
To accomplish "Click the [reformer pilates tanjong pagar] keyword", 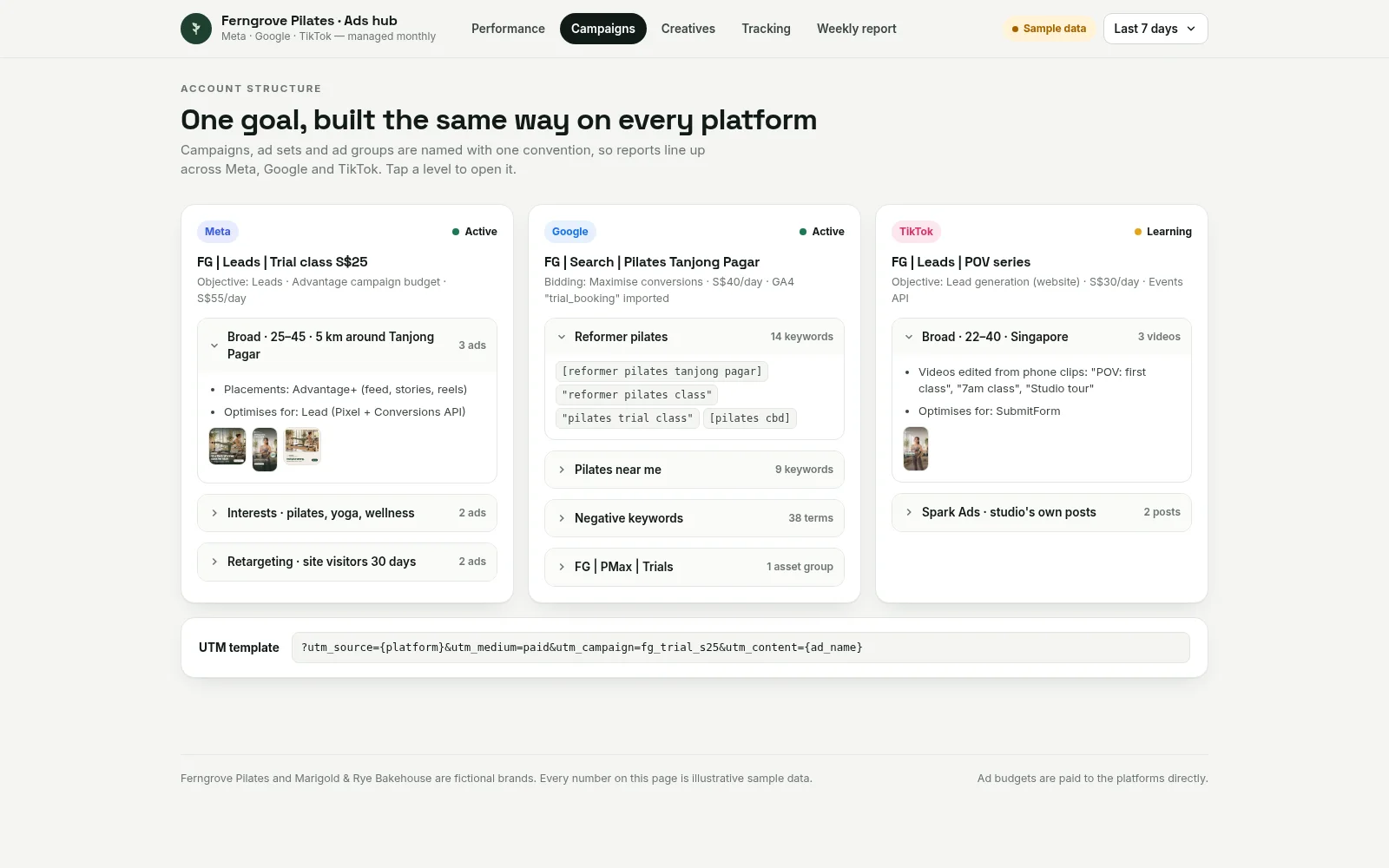I will pyautogui.click(x=662, y=372).
